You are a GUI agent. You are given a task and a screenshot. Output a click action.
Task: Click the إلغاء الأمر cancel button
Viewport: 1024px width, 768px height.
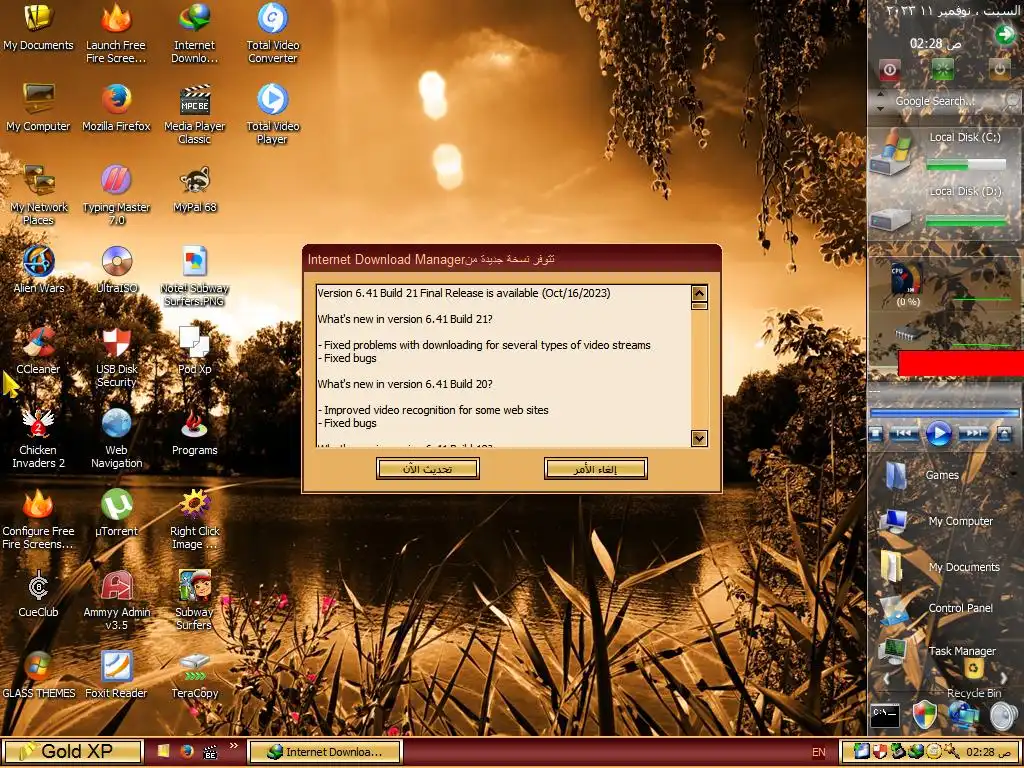point(596,468)
